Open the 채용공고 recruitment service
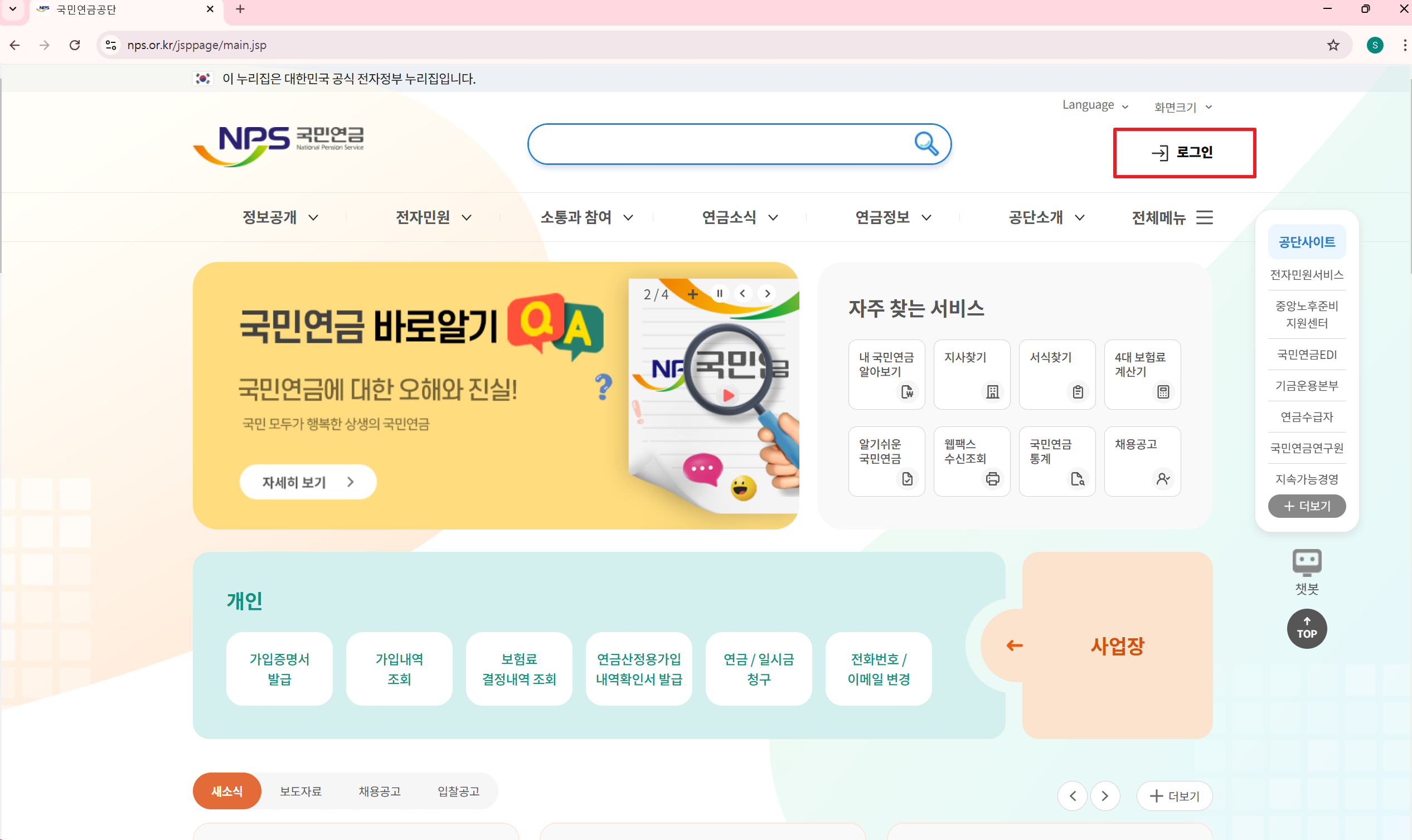 (1142, 460)
